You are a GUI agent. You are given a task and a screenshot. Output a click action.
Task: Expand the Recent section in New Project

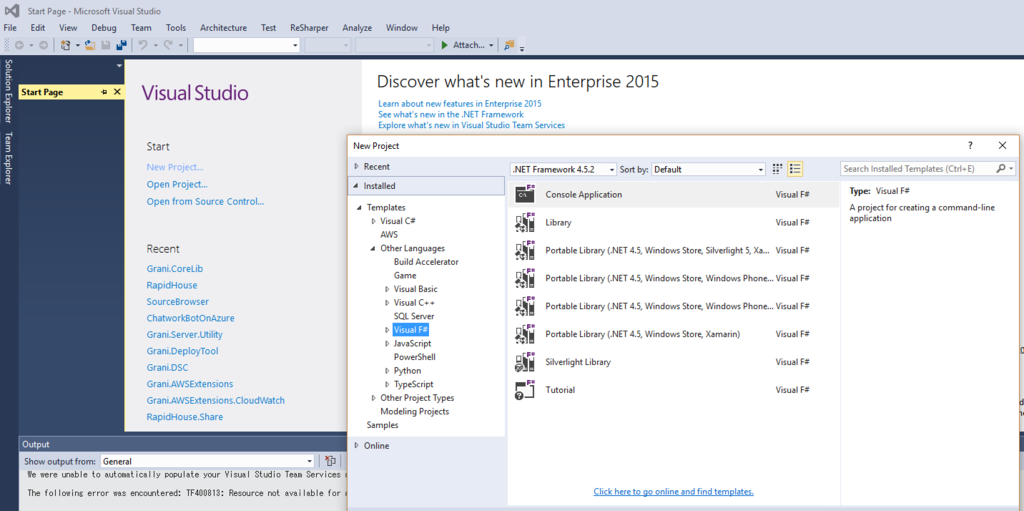(x=357, y=167)
